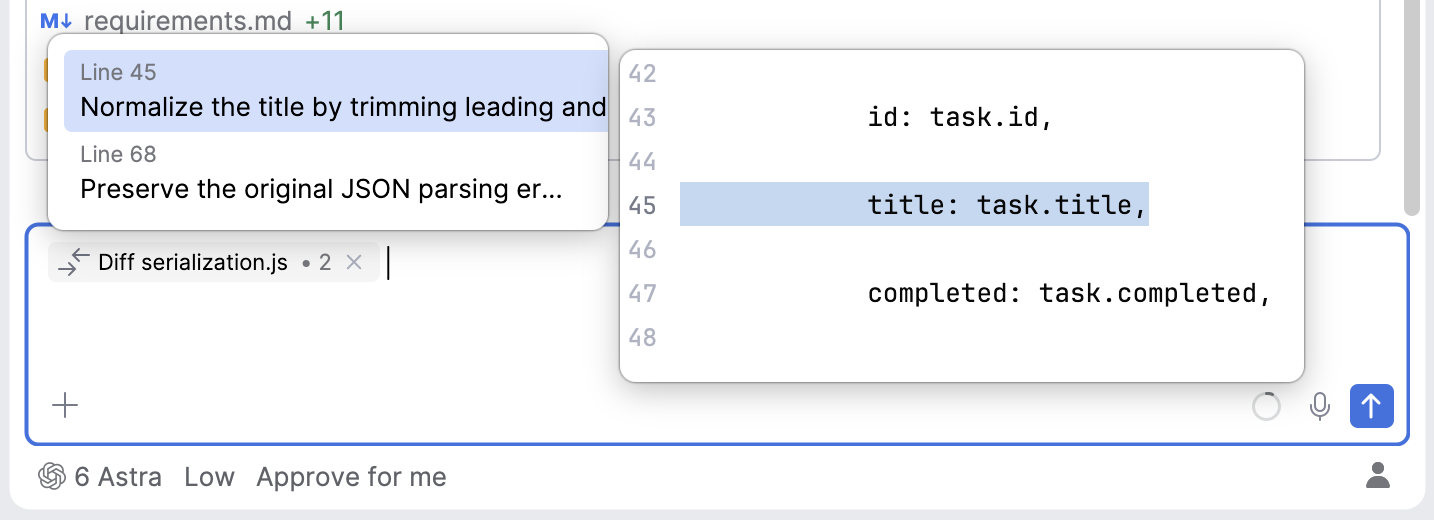Click the Markdown icon beside requirements.md
This screenshot has width=1434, height=520.
pos(56,19)
